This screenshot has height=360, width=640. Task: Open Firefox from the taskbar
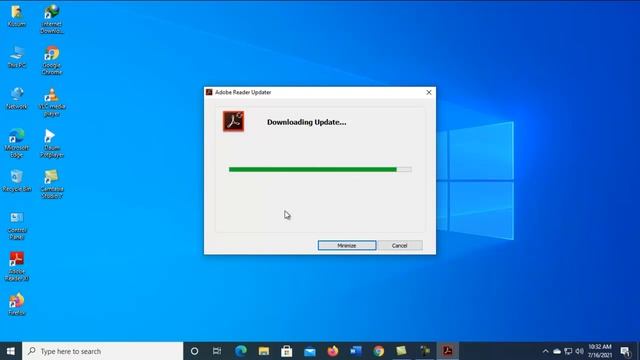333,351
